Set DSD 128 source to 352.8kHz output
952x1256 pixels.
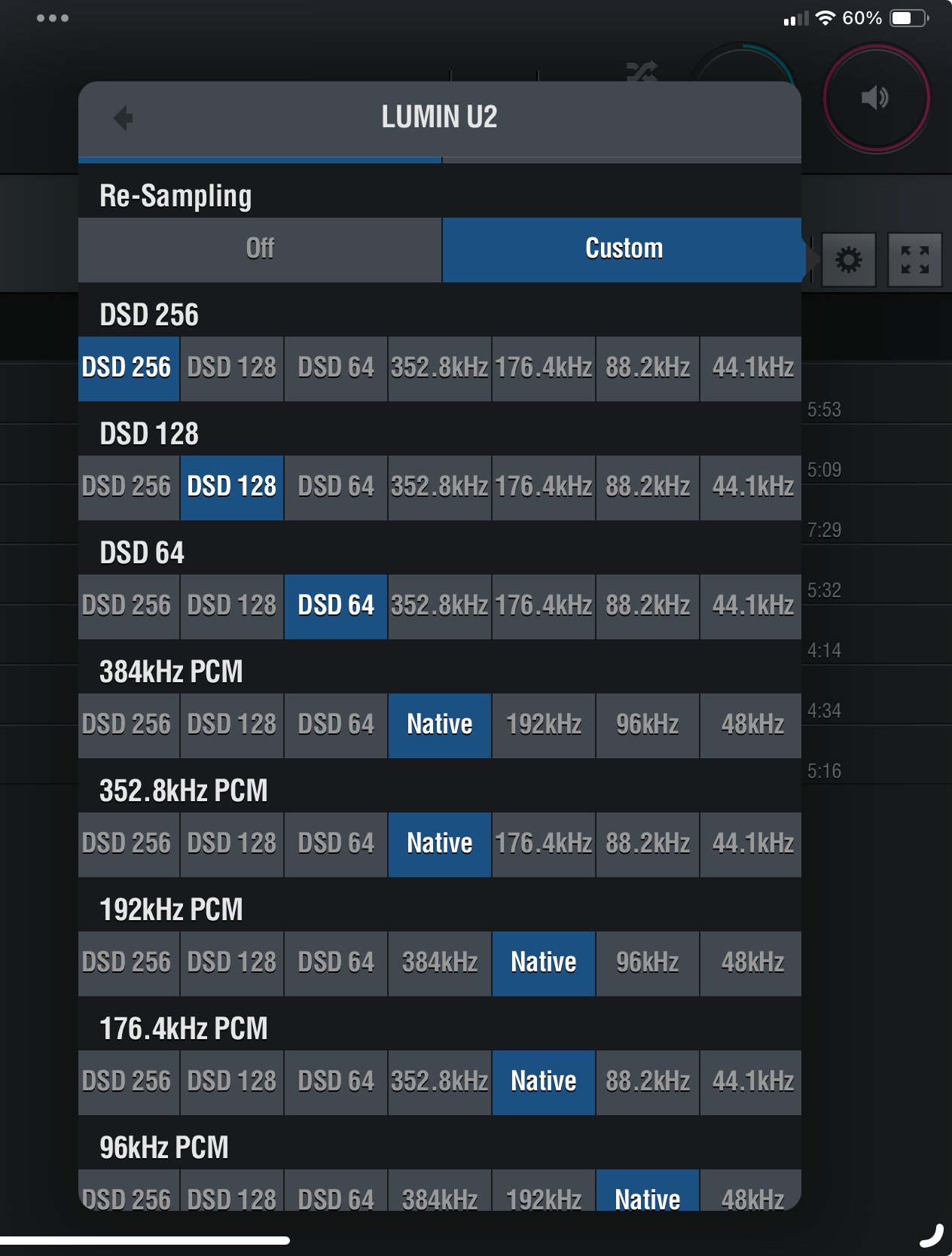pos(440,487)
